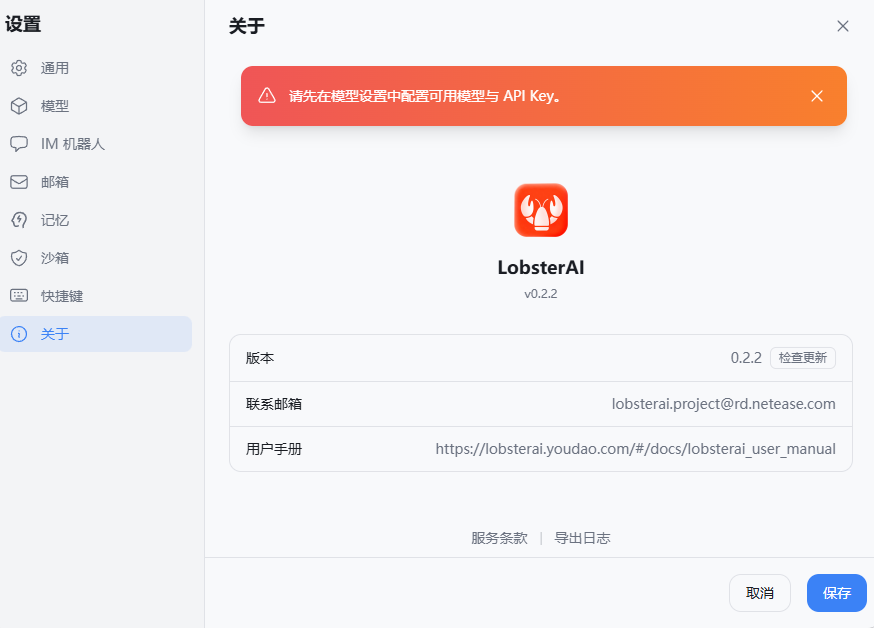Click the LobsterAI app name text
This screenshot has height=628, width=874.
pos(541,268)
